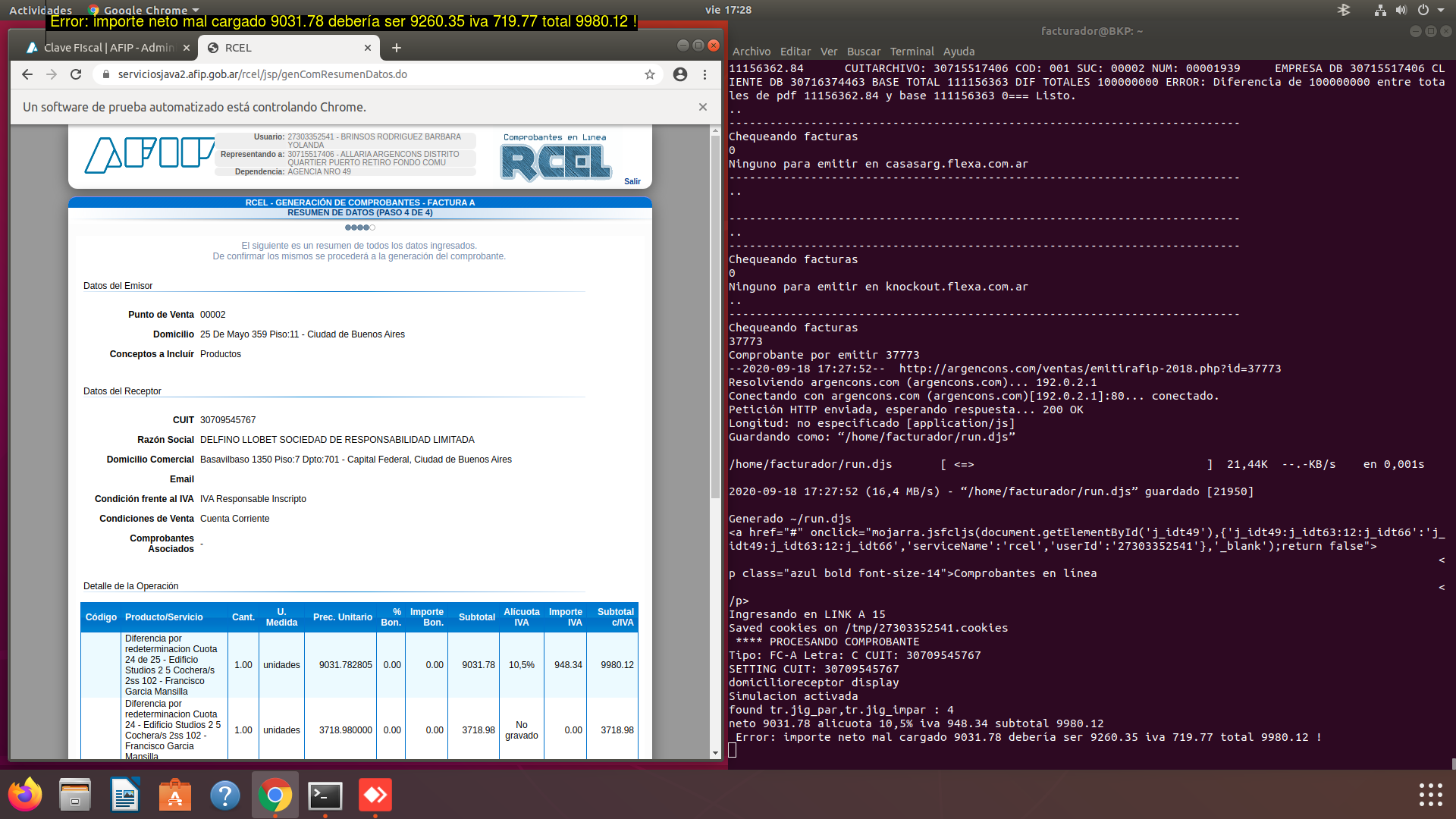The image size is (1456, 819).
Task: Open the Help icon in dock
Action: coord(225,795)
